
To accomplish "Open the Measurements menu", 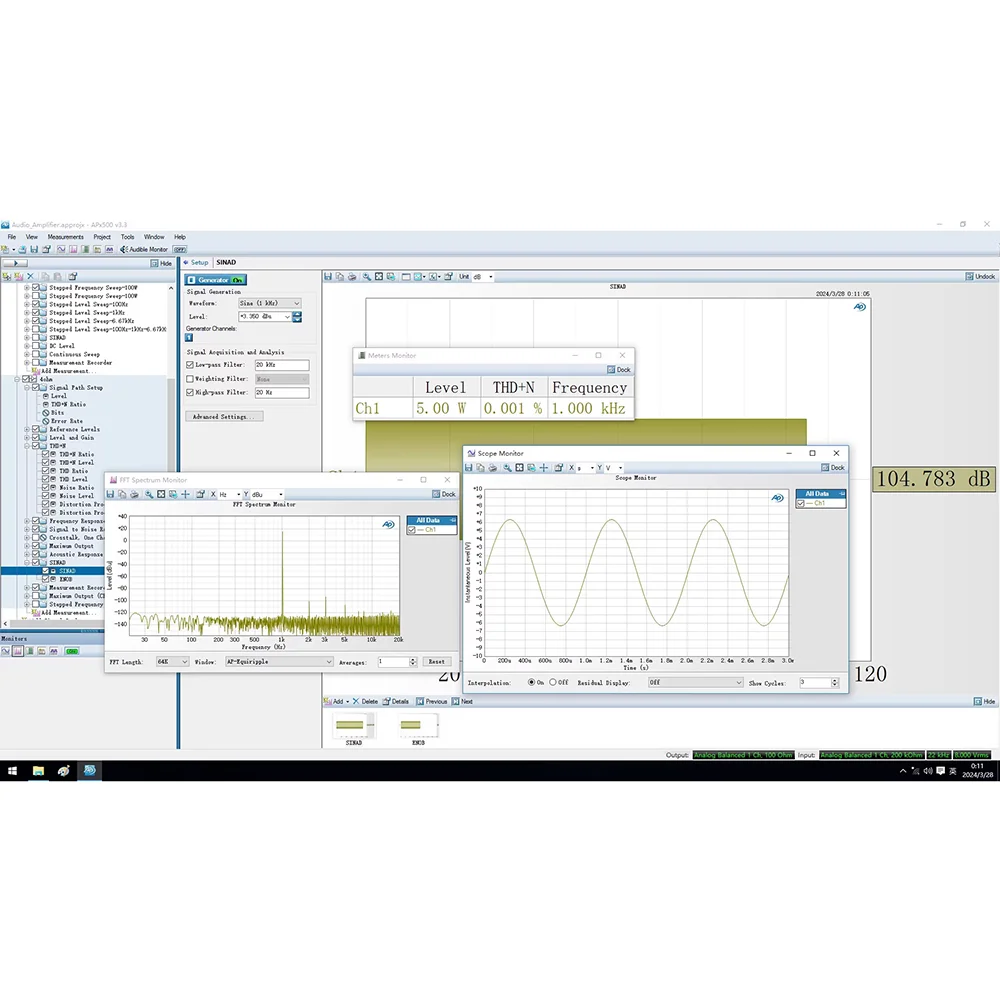I will click(66, 237).
